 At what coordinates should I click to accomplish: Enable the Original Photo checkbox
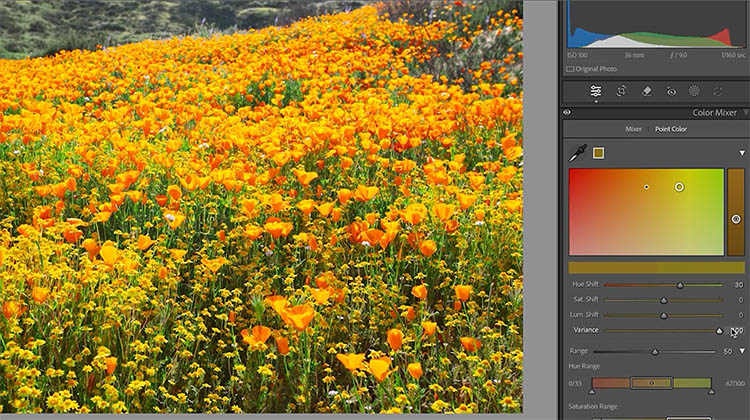(x=570, y=69)
